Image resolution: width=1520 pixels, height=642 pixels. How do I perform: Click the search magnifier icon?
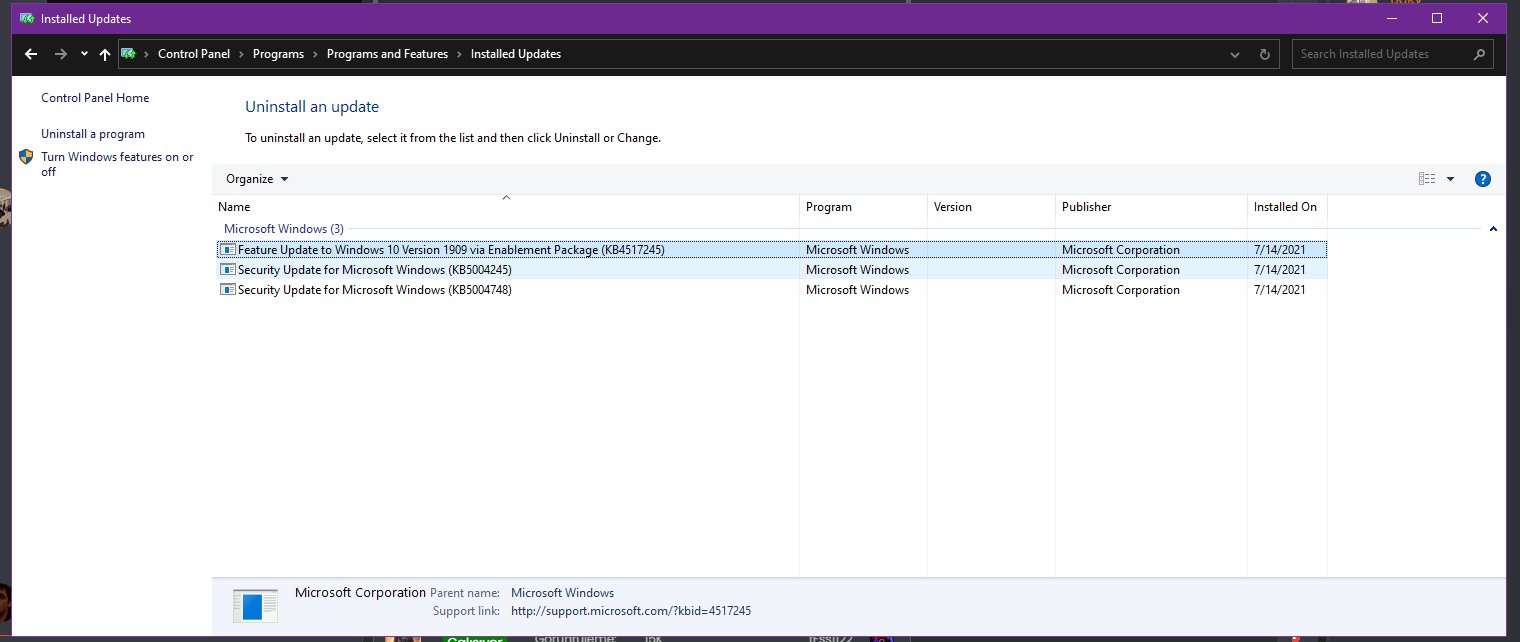[x=1480, y=54]
